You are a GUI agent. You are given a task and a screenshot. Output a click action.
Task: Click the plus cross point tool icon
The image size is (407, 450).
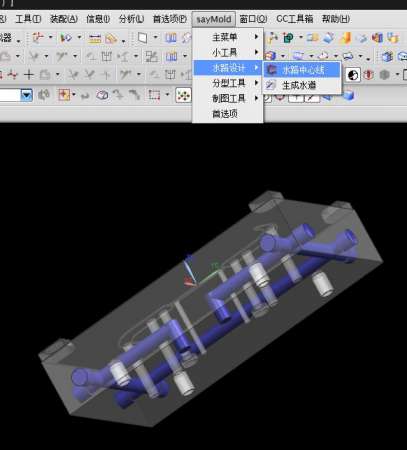pyautogui.click(x=29, y=75)
